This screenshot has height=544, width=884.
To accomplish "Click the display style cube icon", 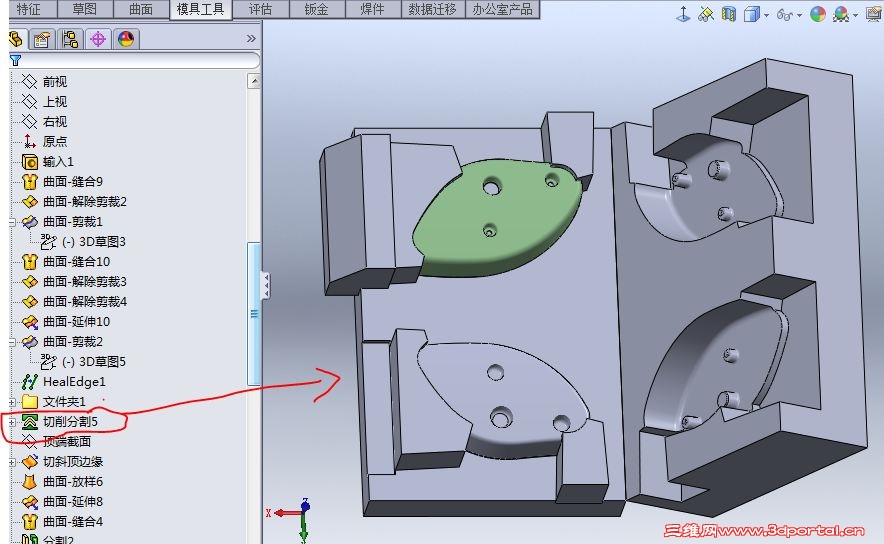I will pos(752,14).
